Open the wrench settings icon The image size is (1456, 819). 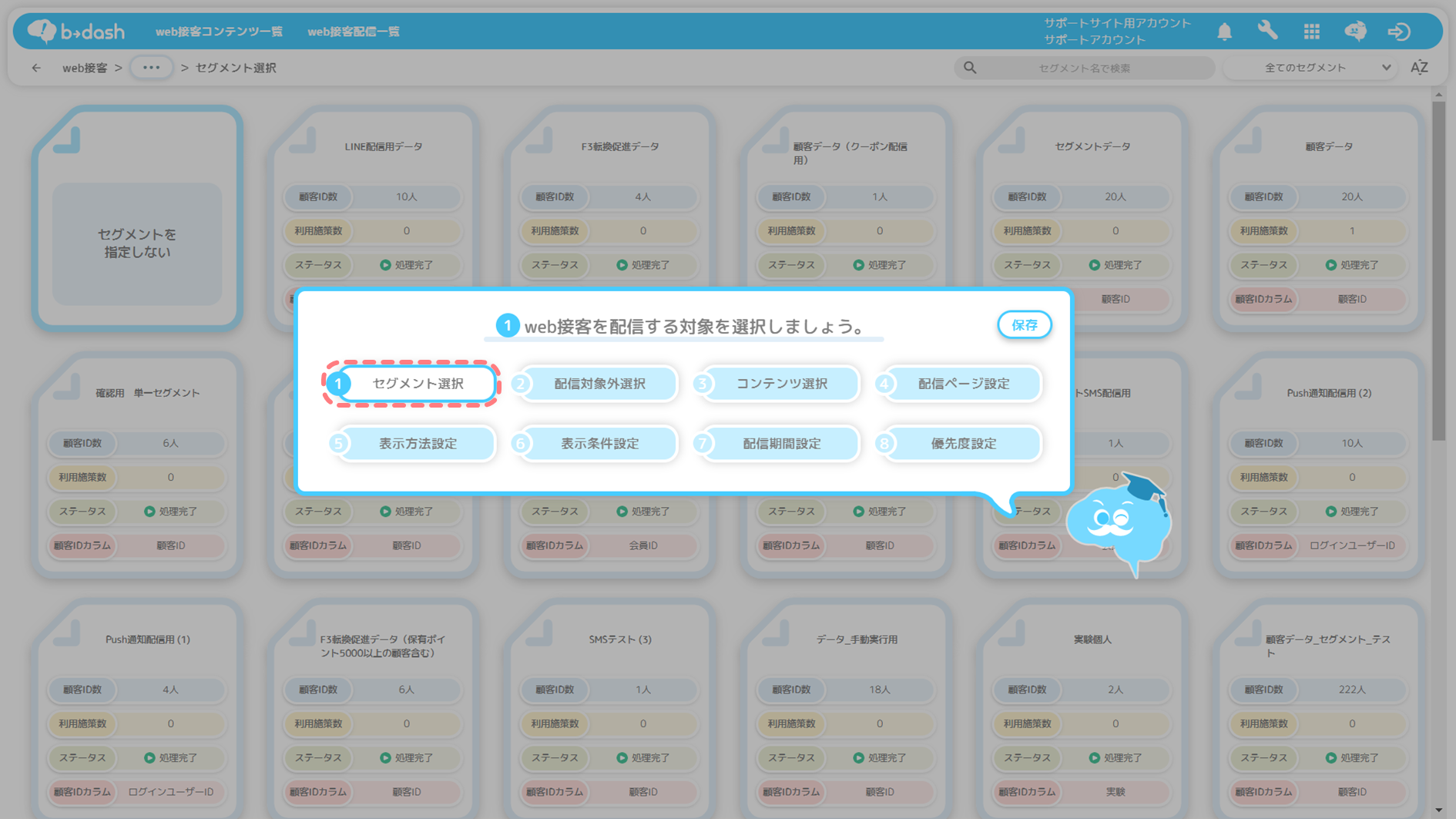click(1267, 31)
